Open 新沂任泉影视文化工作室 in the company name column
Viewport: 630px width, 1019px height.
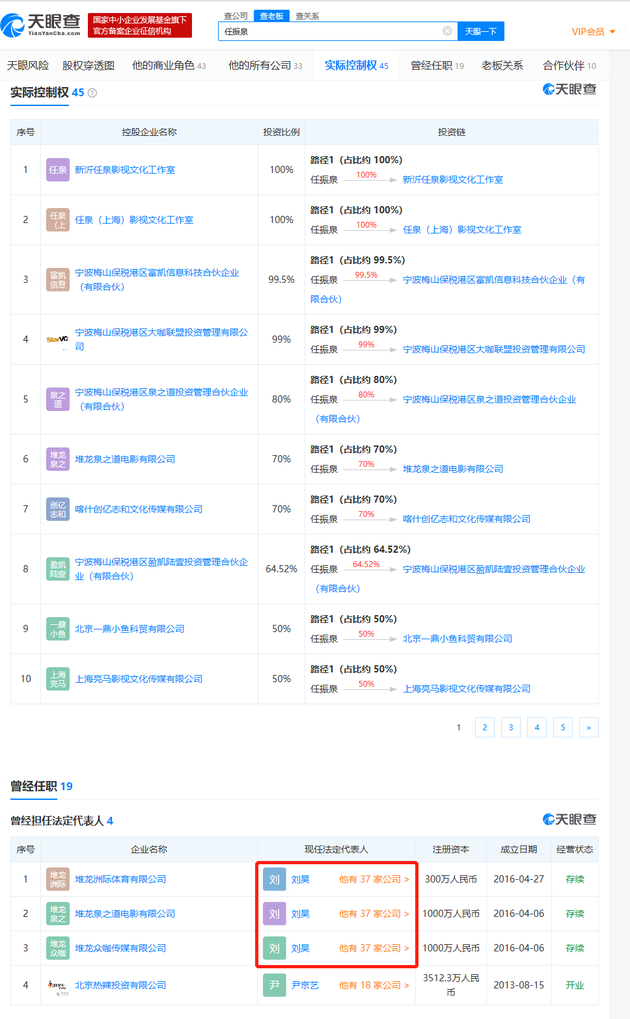[x=125, y=170]
